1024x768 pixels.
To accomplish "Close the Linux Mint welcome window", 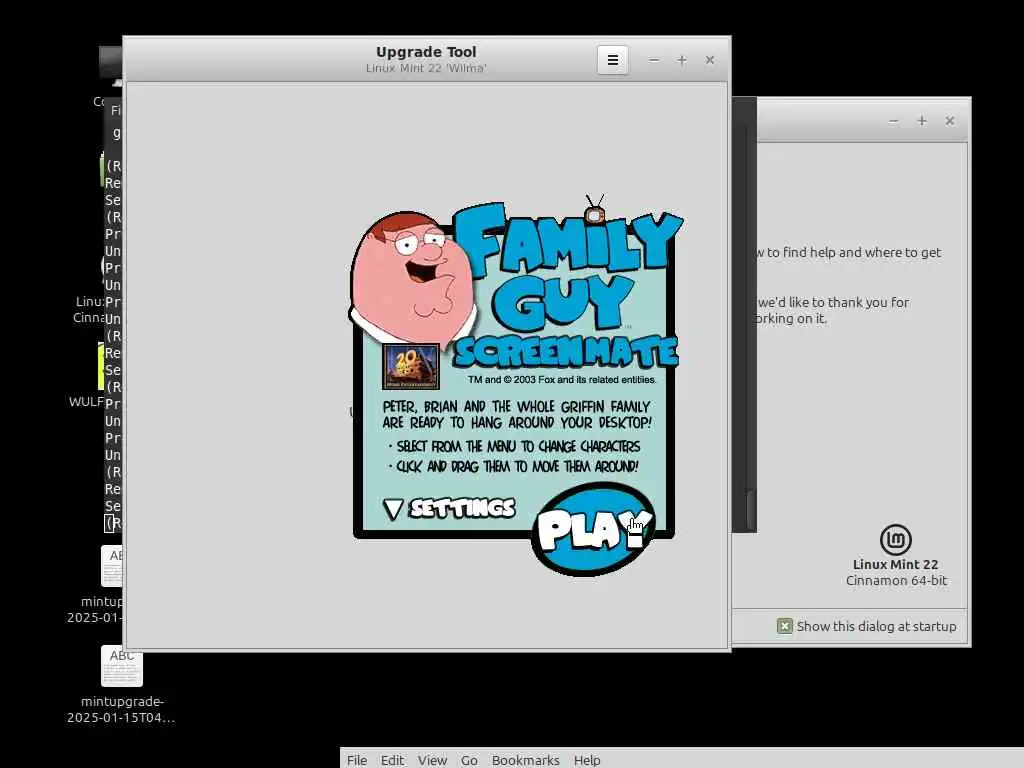I will tap(950, 121).
